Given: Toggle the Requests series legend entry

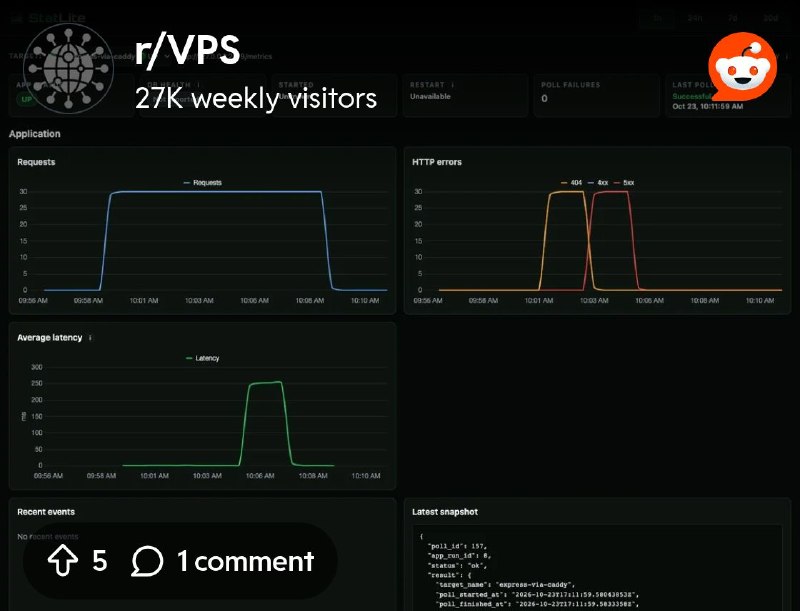Looking at the screenshot, I should click(203, 183).
